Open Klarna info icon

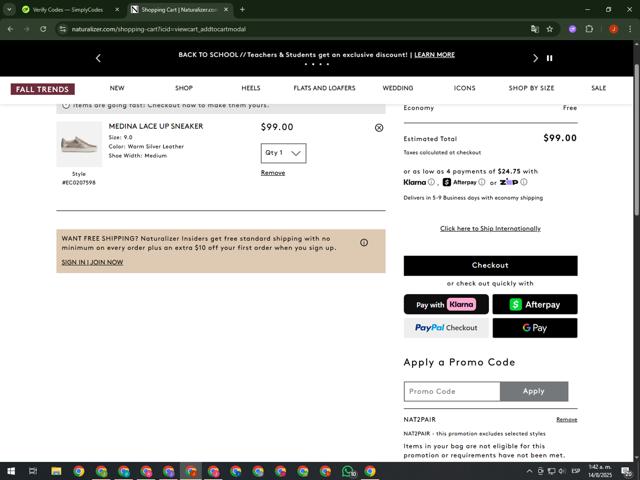431,182
